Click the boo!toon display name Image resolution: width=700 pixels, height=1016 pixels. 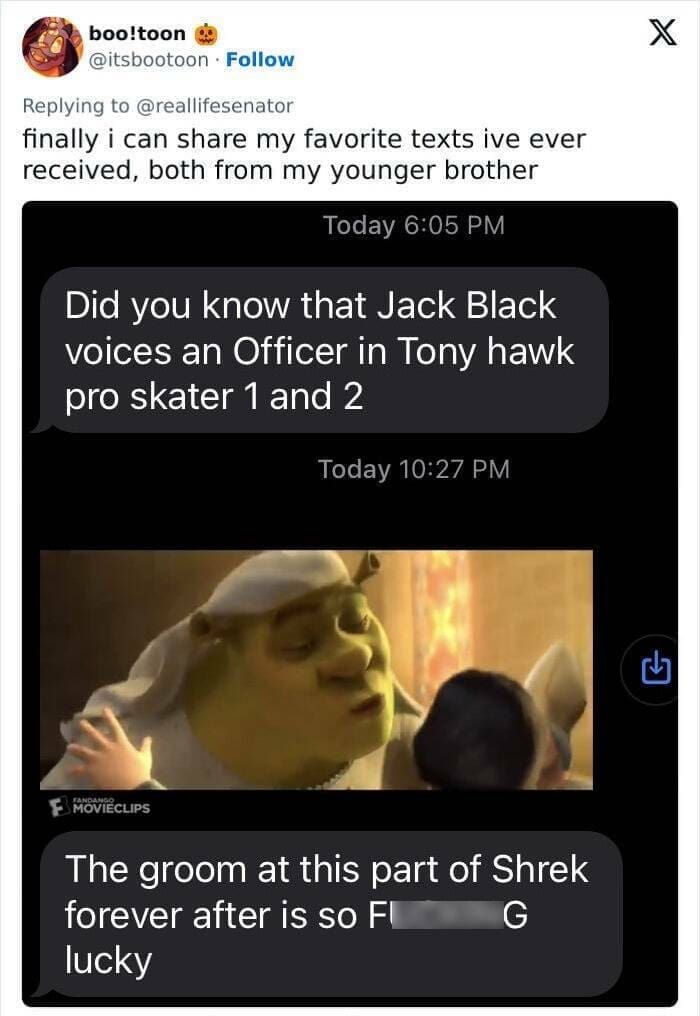click(137, 33)
